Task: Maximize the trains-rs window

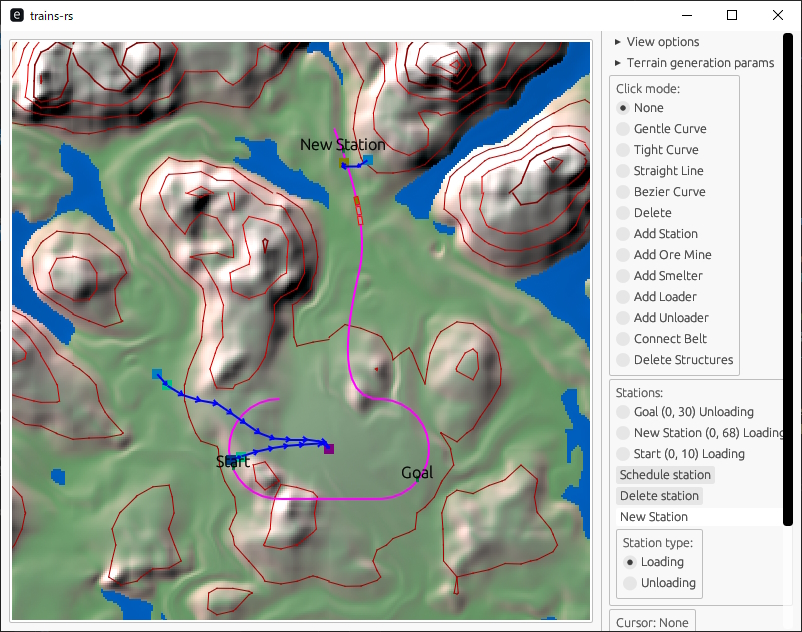Action: coord(732,15)
